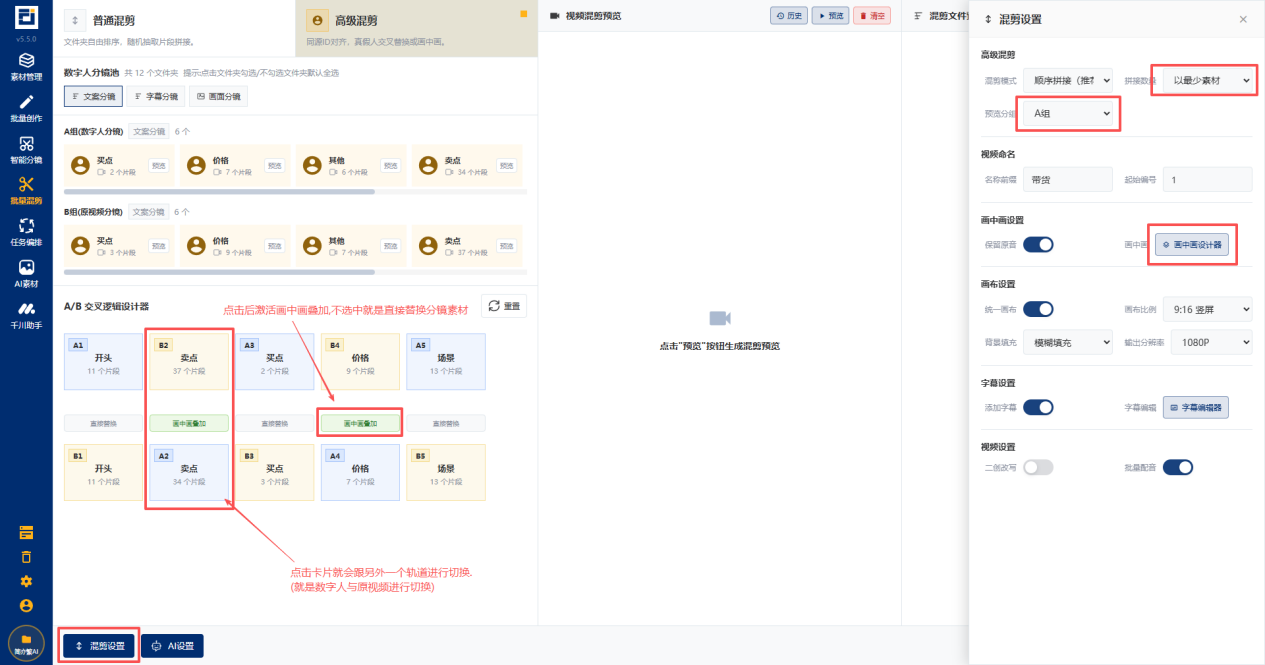
Task: Open 批量创作 pencil sidebar item
Action: point(26,108)
